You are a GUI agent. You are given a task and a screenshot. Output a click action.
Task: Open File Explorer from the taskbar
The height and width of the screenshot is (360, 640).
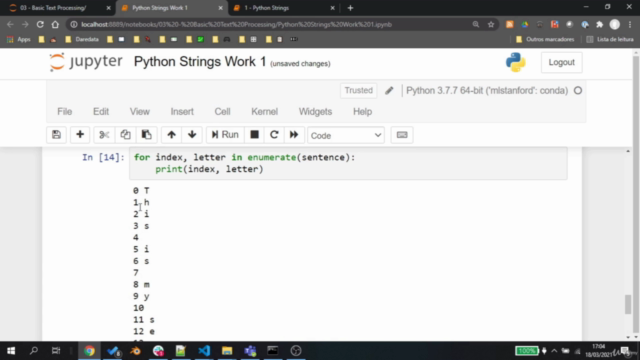tap(227, 351)
